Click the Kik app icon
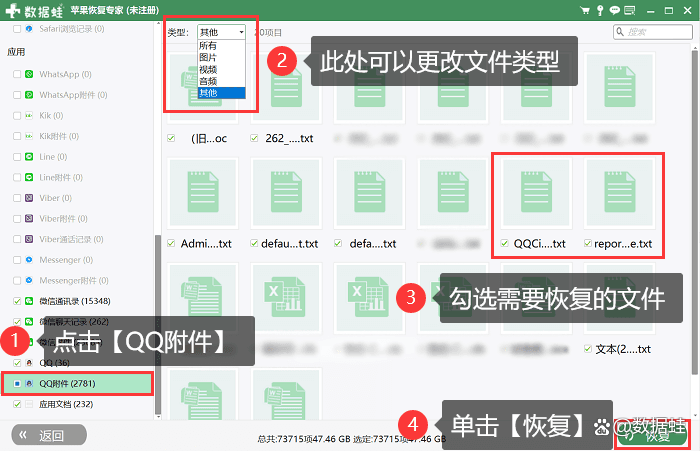This screenshot has height=451, width=700. pyautogui.click(x=29, y=116)
